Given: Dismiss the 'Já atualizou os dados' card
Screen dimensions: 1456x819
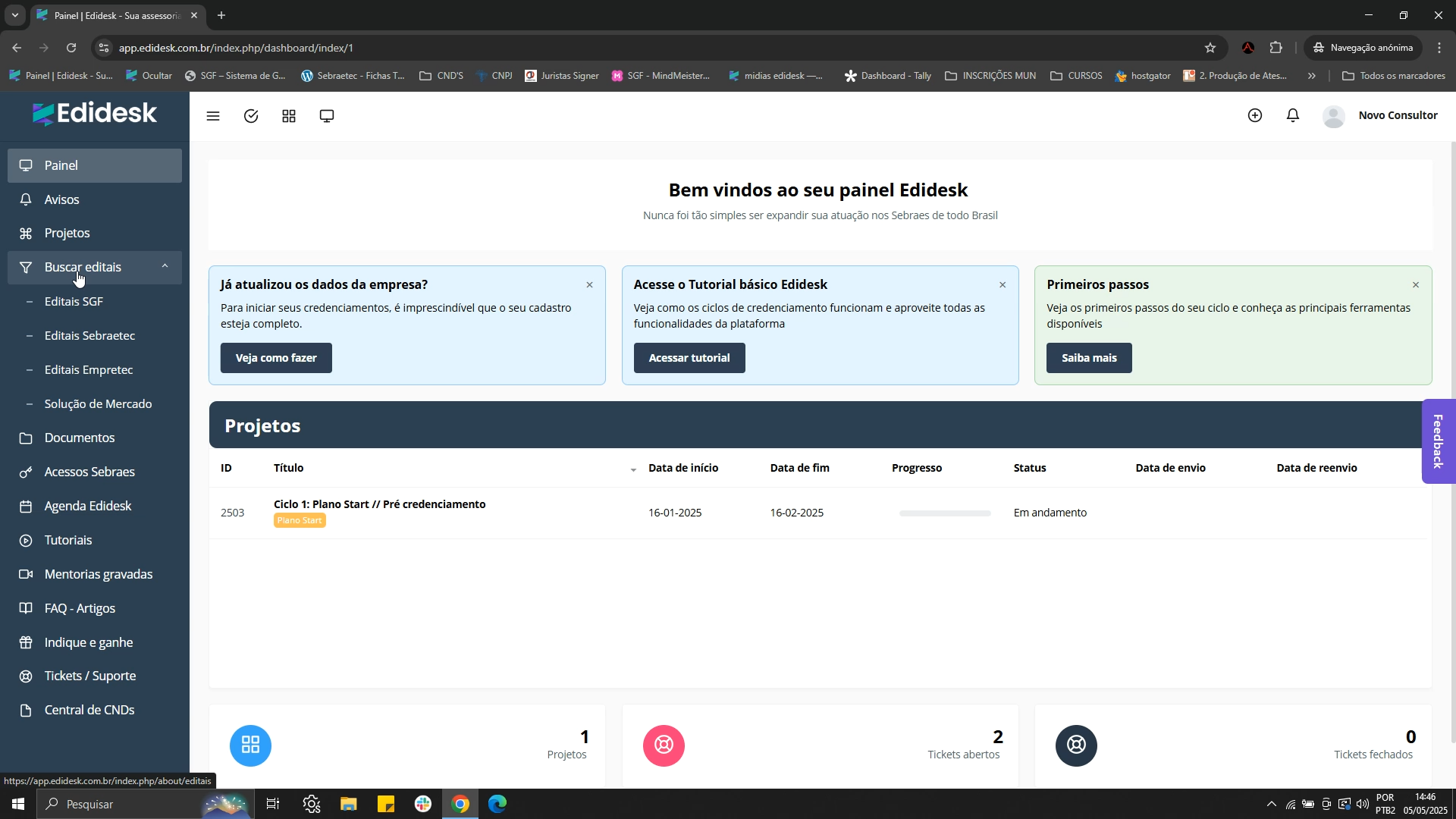Looking at the screenshot, I should coord(589,285).
